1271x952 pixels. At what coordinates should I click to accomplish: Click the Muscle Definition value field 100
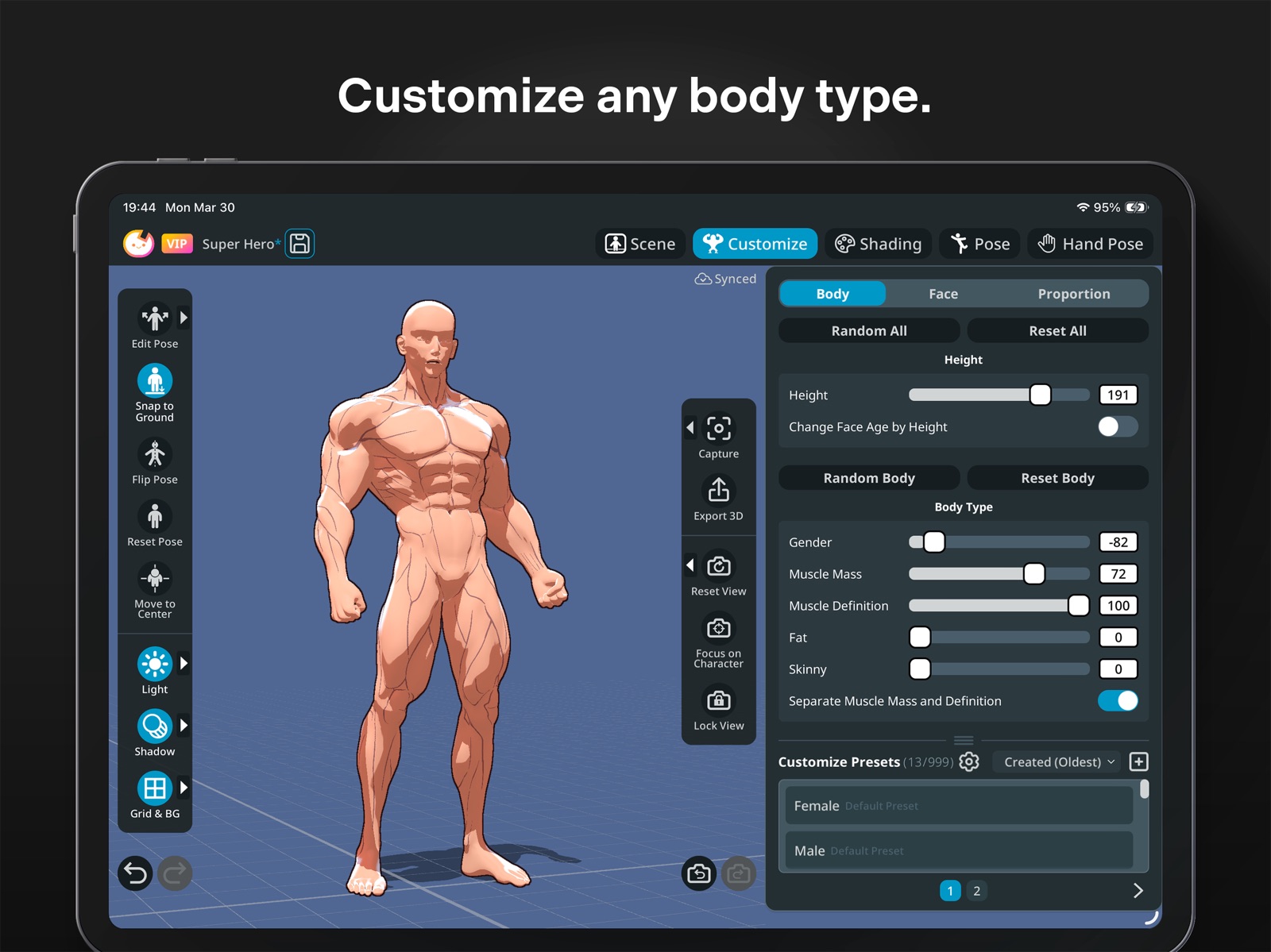(1118, 606)
